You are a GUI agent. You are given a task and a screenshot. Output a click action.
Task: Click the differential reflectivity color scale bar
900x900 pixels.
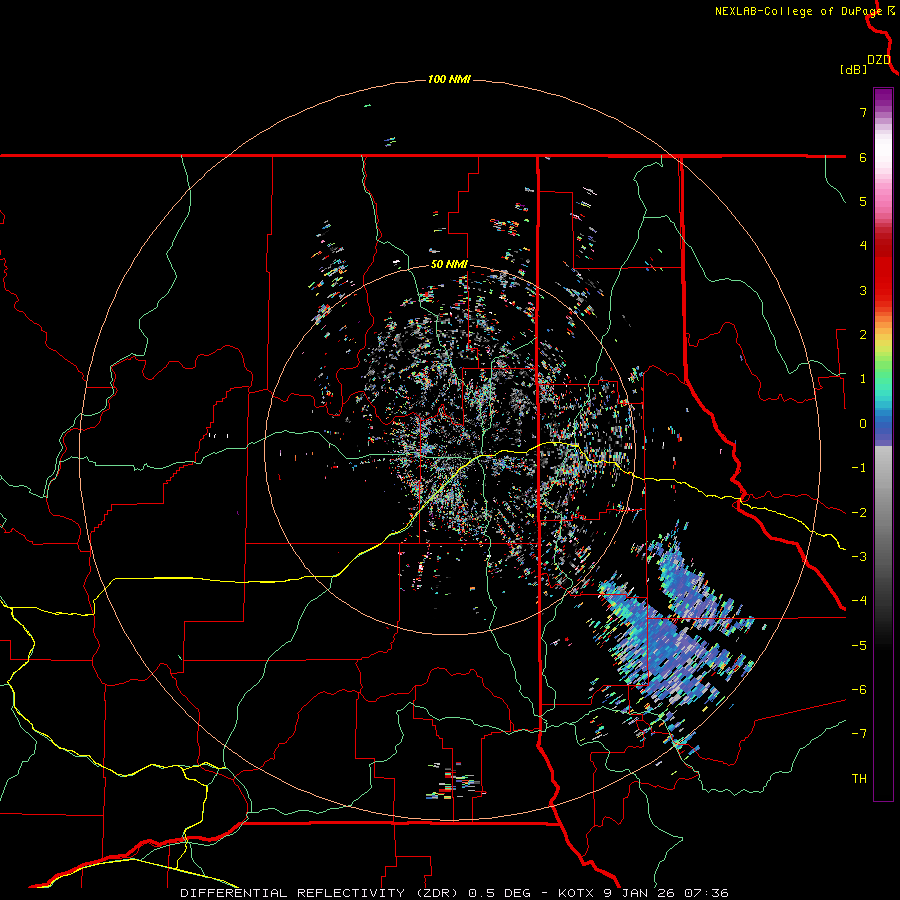point(883,444)
